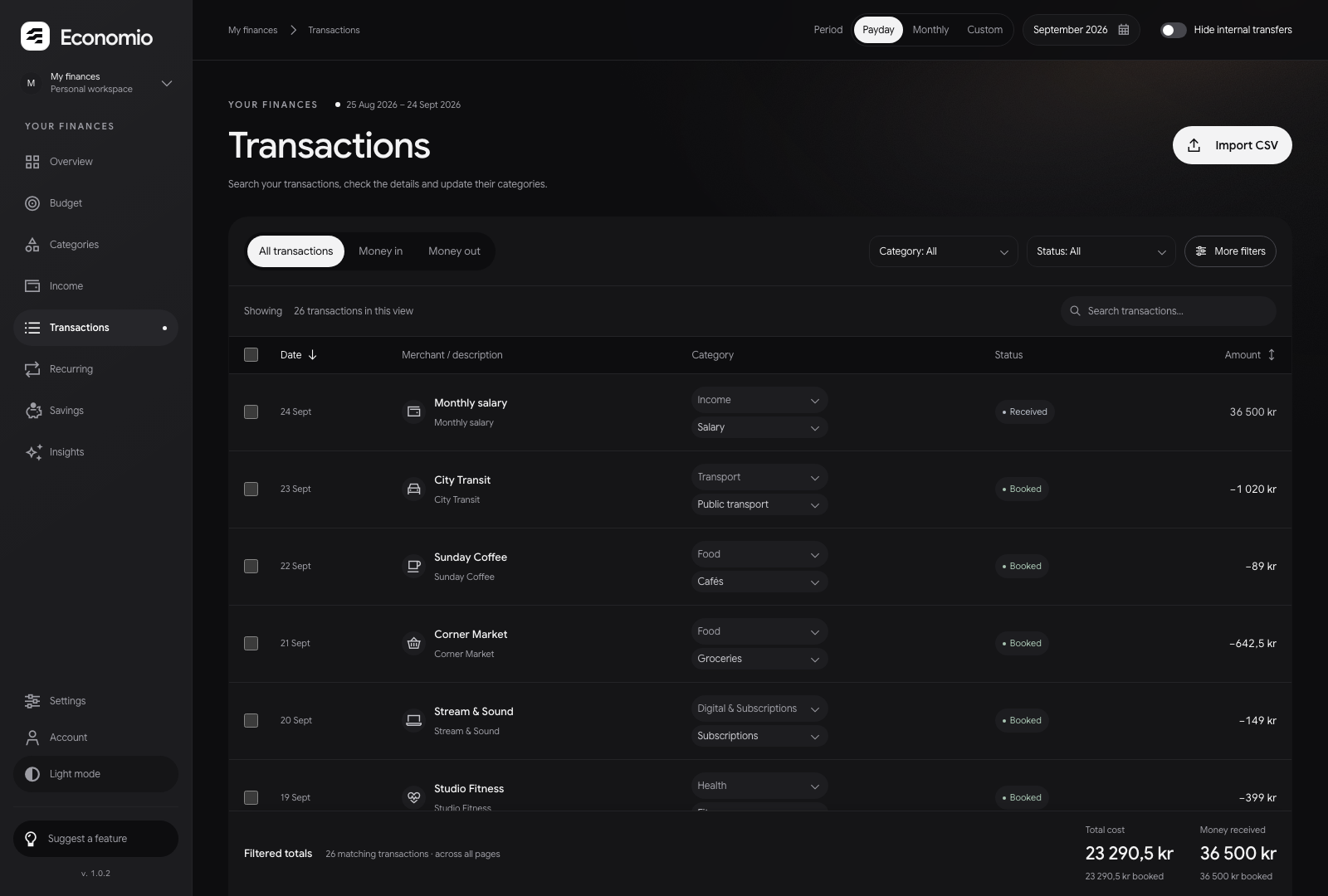
Task: Go to My finances breadcrumb
Action: coord(252,30)
